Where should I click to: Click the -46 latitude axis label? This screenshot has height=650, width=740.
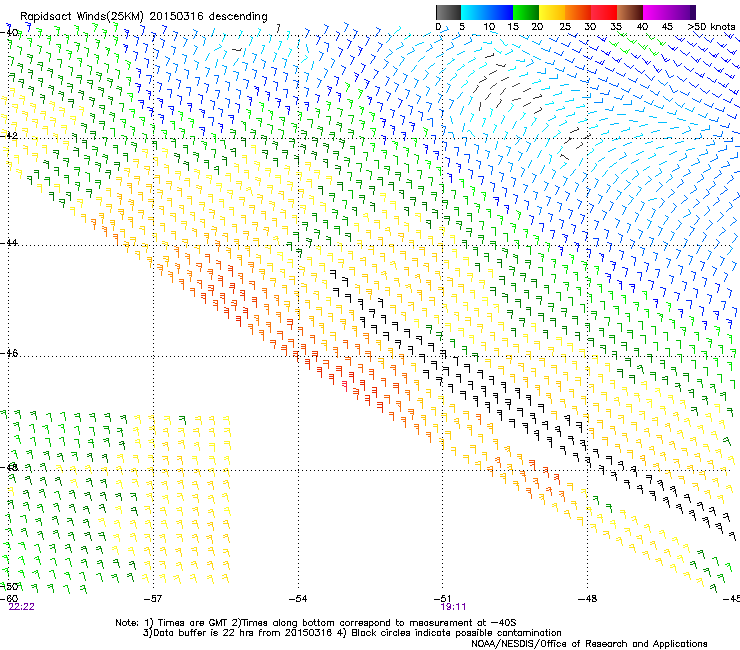[x=9, y=353]
